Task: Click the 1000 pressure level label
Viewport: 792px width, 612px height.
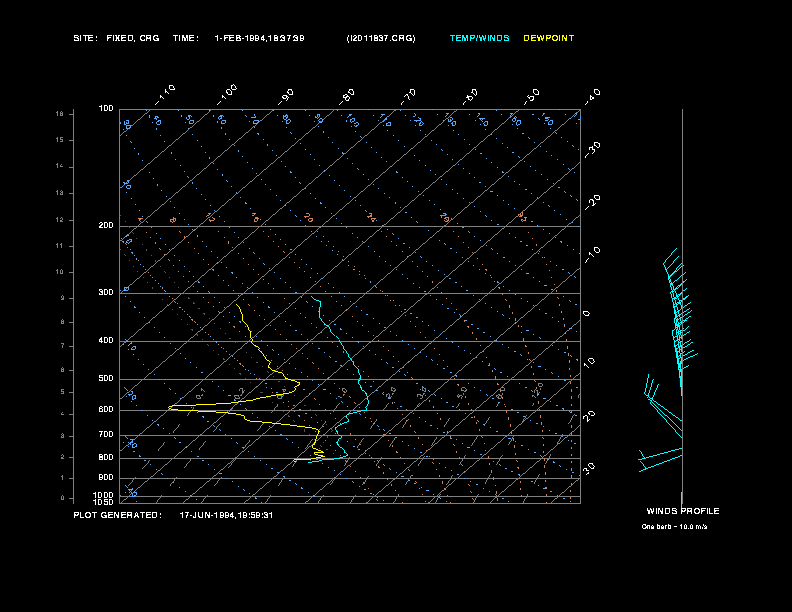Action: (x=104, y=495)
